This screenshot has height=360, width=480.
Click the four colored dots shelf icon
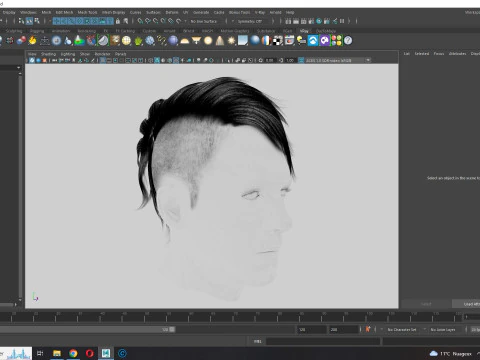pos(337,41)
